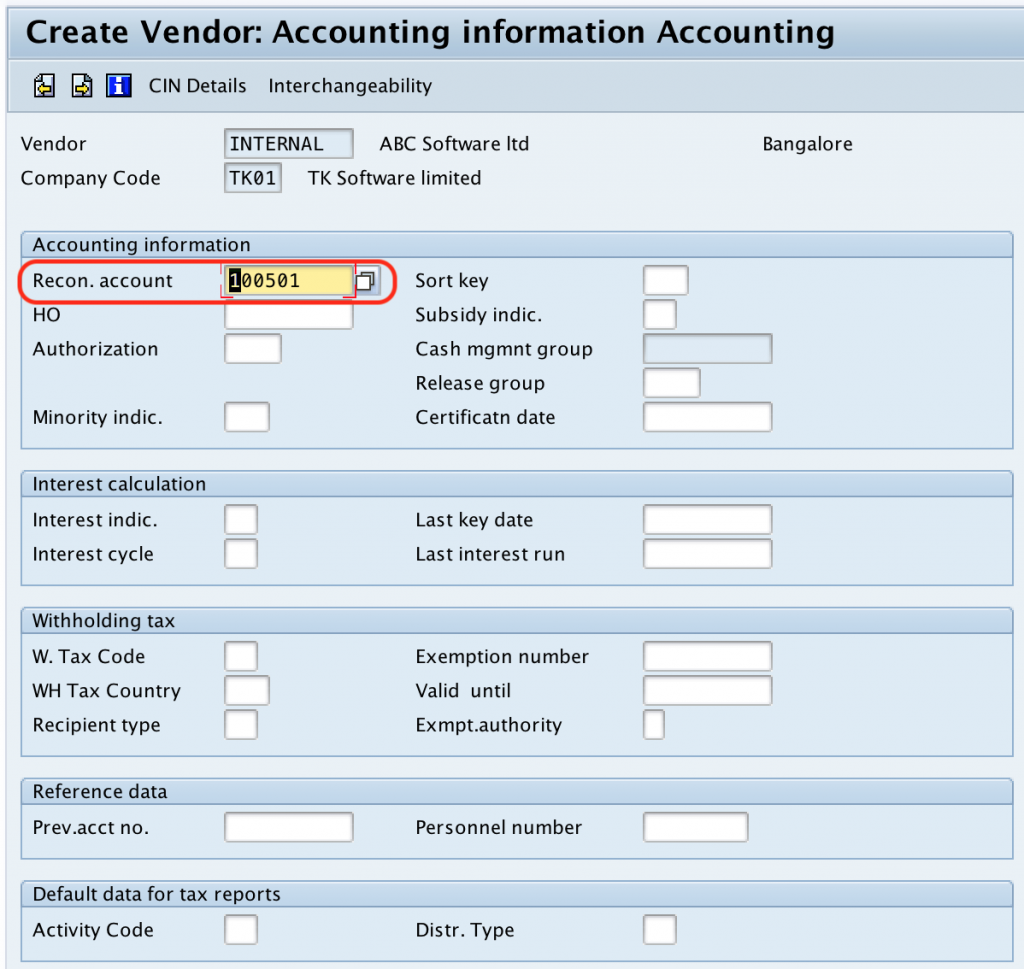Click the Prev.acct no. input field
The image size is (1024, 969).
pyautogui.click(x=288, y=827)
